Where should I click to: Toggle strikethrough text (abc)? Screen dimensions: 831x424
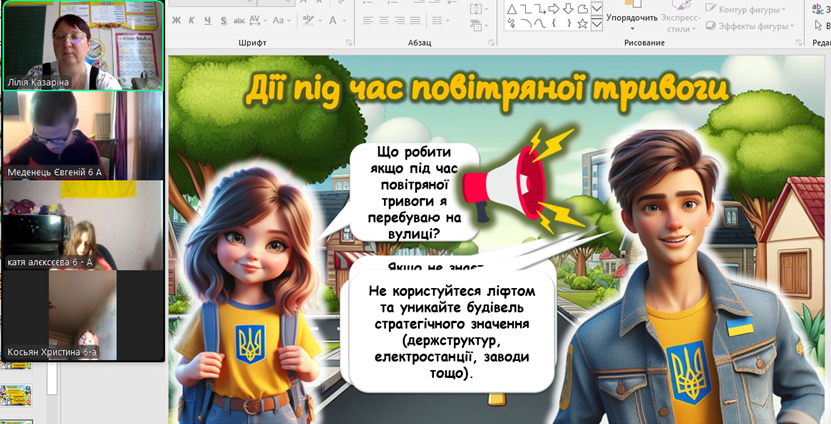(x=237, y=20)
